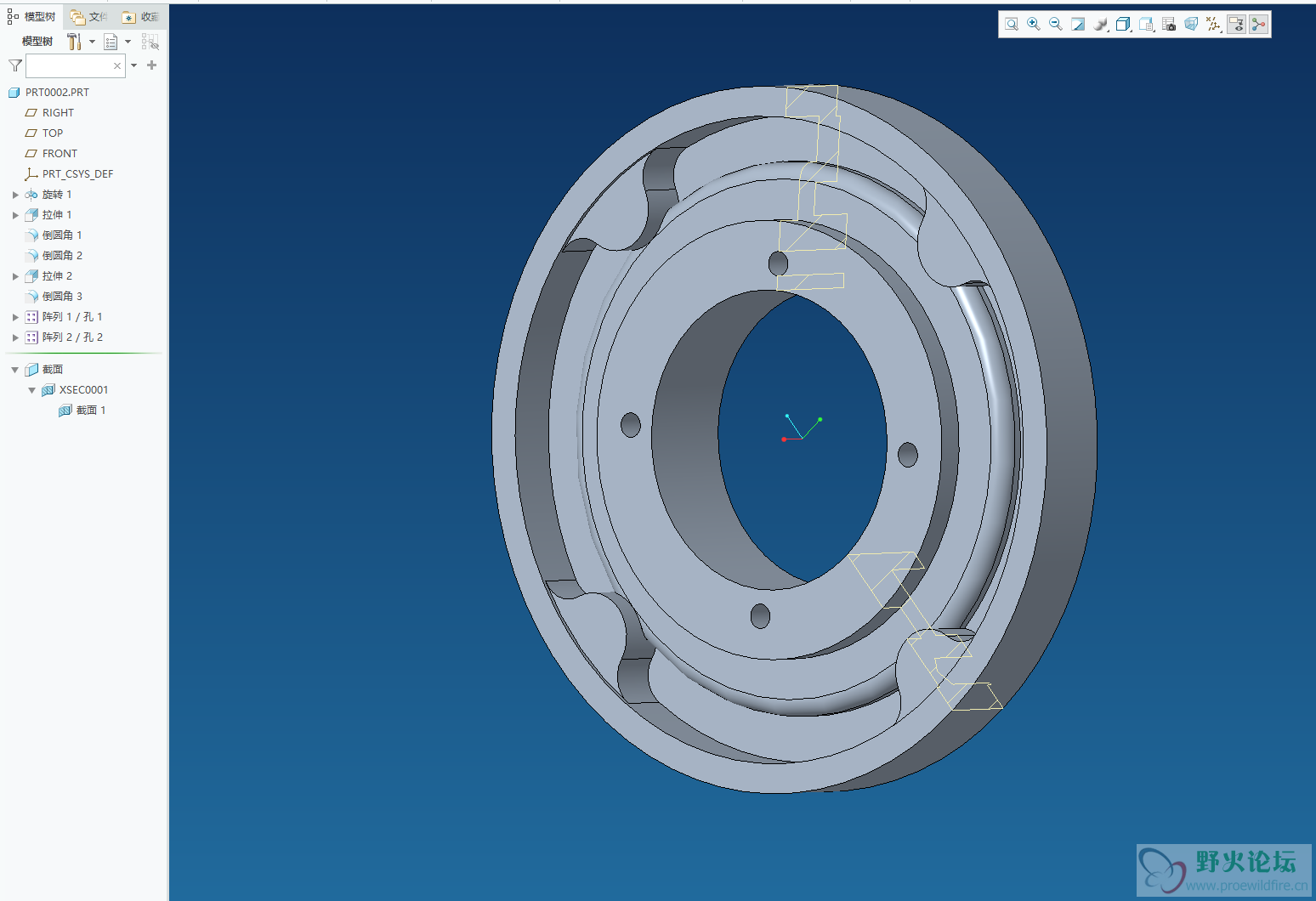Select the 拉伸 1 extrude feature

(57, 215)
